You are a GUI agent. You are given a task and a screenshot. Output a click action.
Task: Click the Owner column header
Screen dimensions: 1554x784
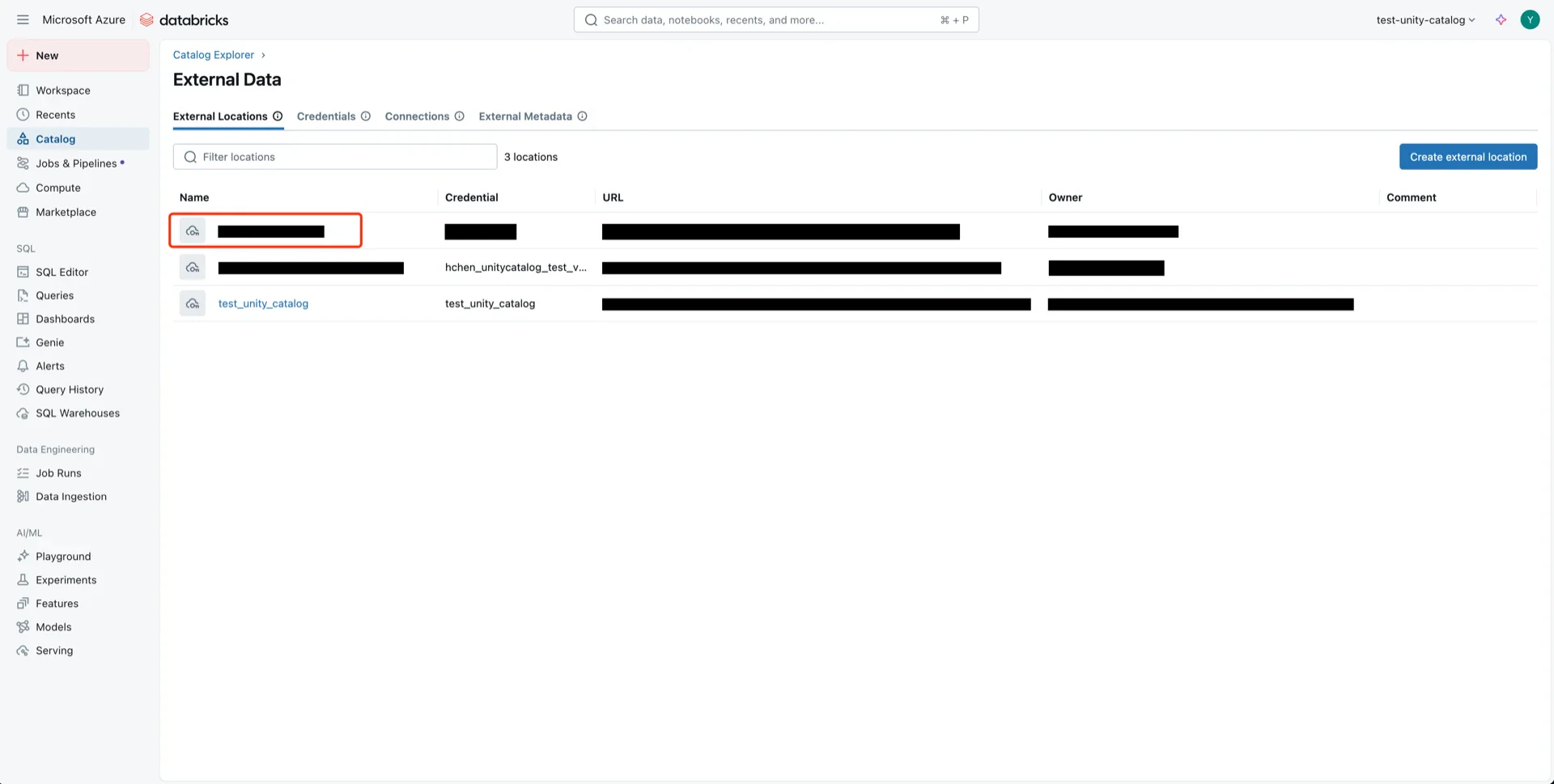[x=1065, y=197]
